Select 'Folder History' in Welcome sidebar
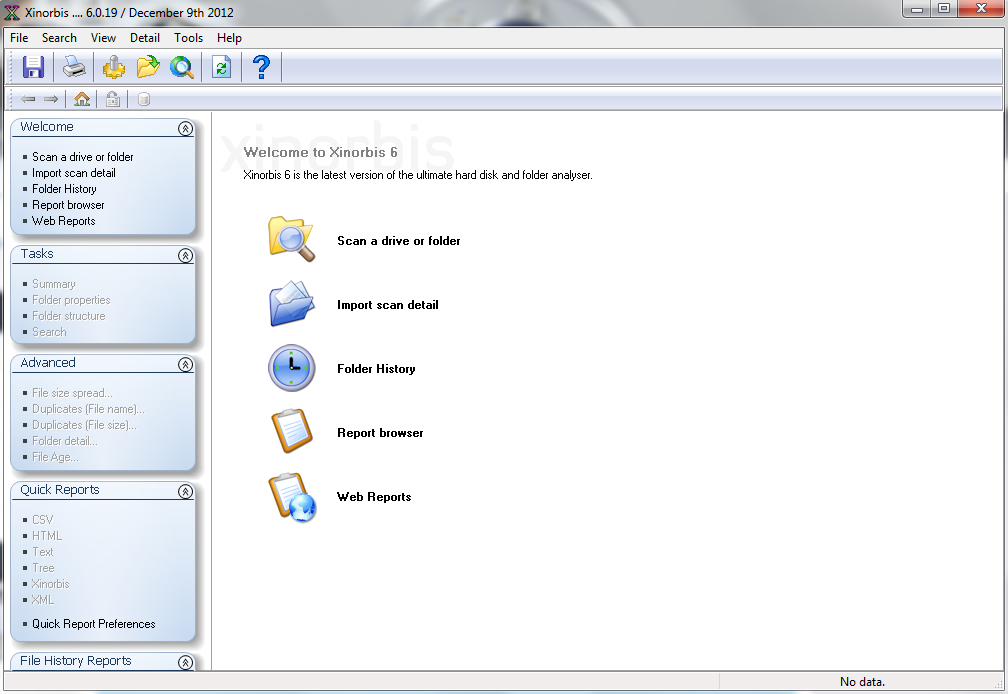 point(64,189)
